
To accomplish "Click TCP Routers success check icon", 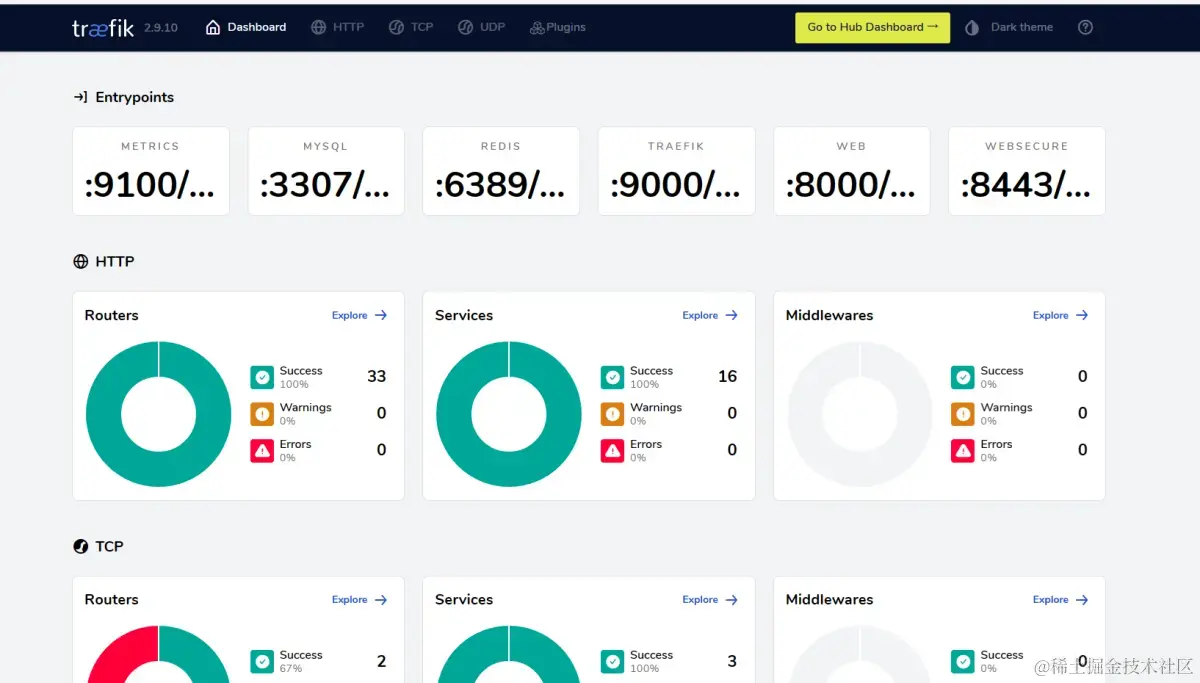I will (x=262, y=661).
